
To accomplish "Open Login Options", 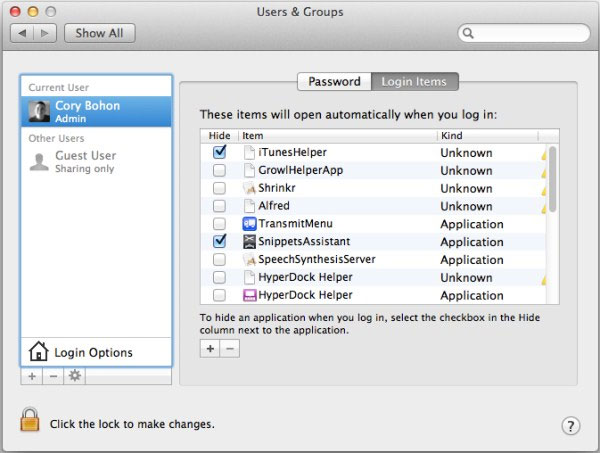I will pos(96,352).
